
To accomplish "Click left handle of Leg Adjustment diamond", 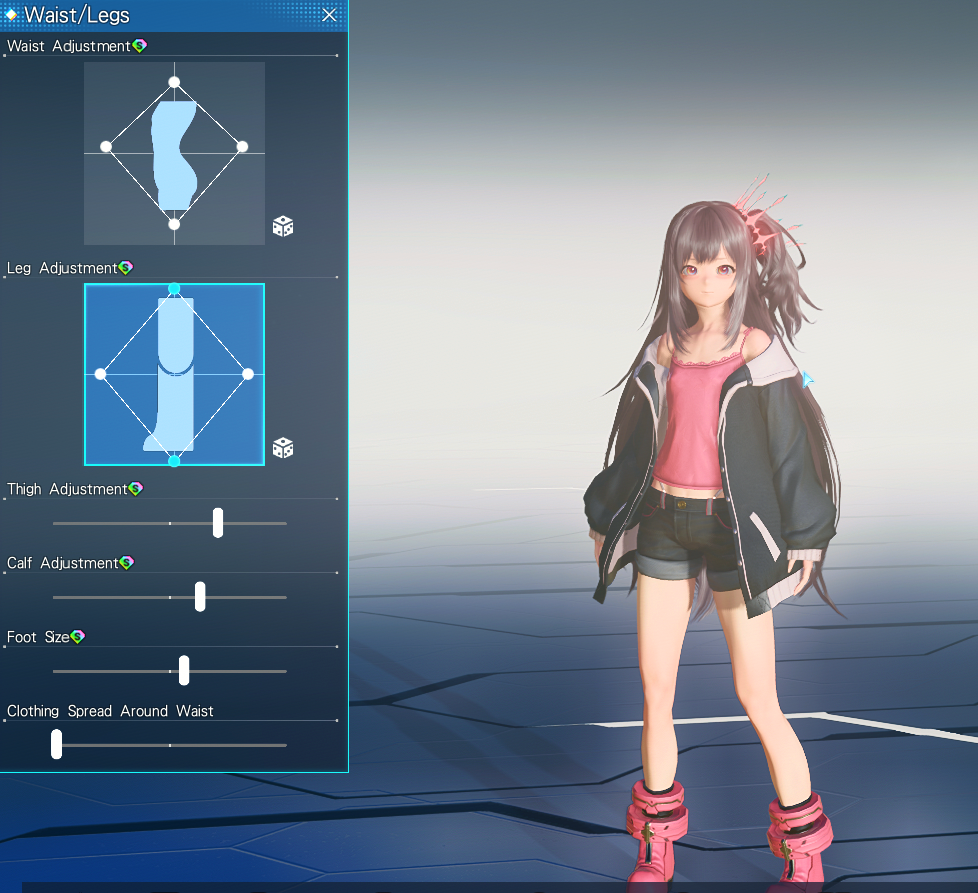I will (x=100, y=374).
